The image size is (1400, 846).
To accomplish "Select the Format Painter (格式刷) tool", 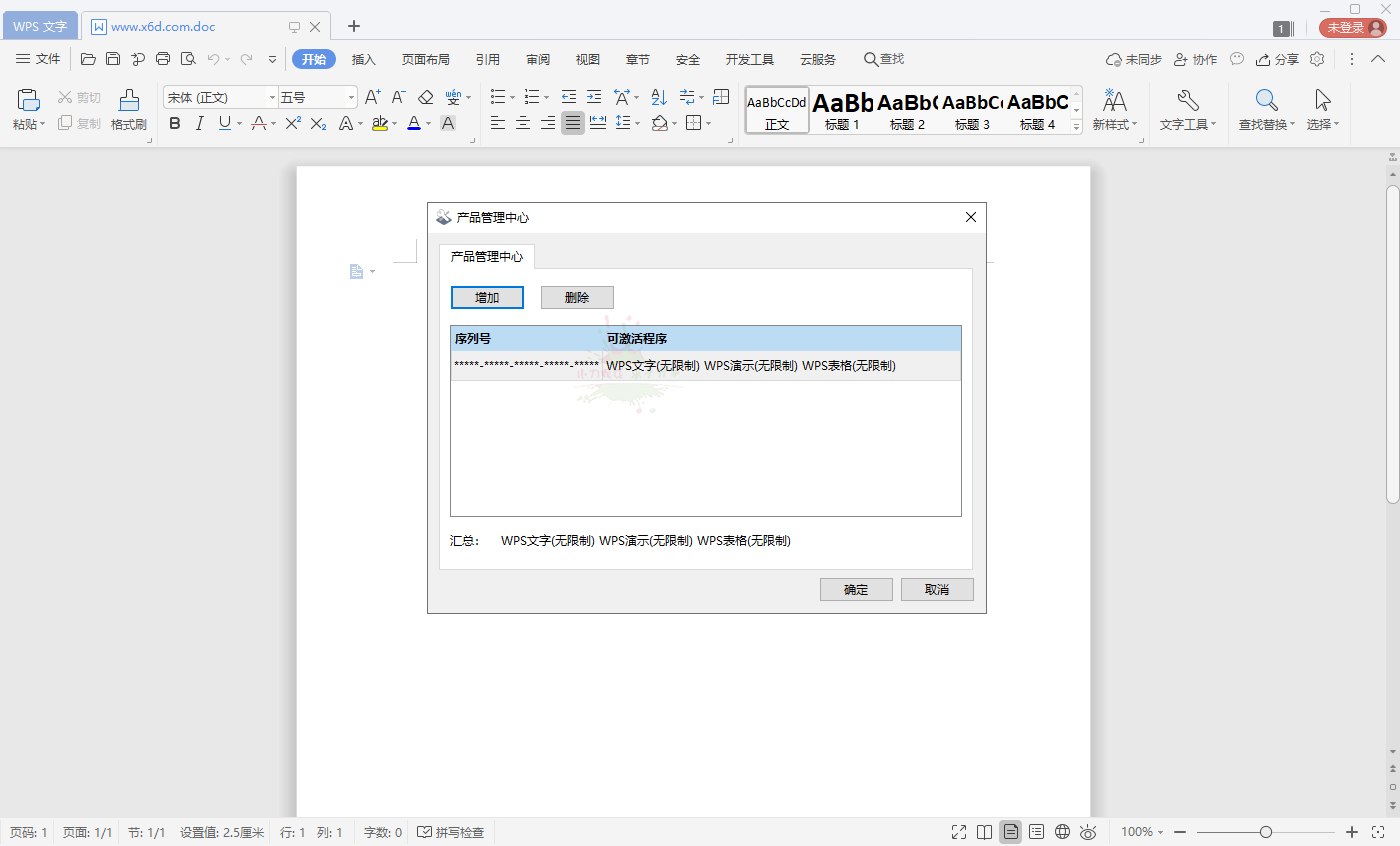I will click(128, 110).
